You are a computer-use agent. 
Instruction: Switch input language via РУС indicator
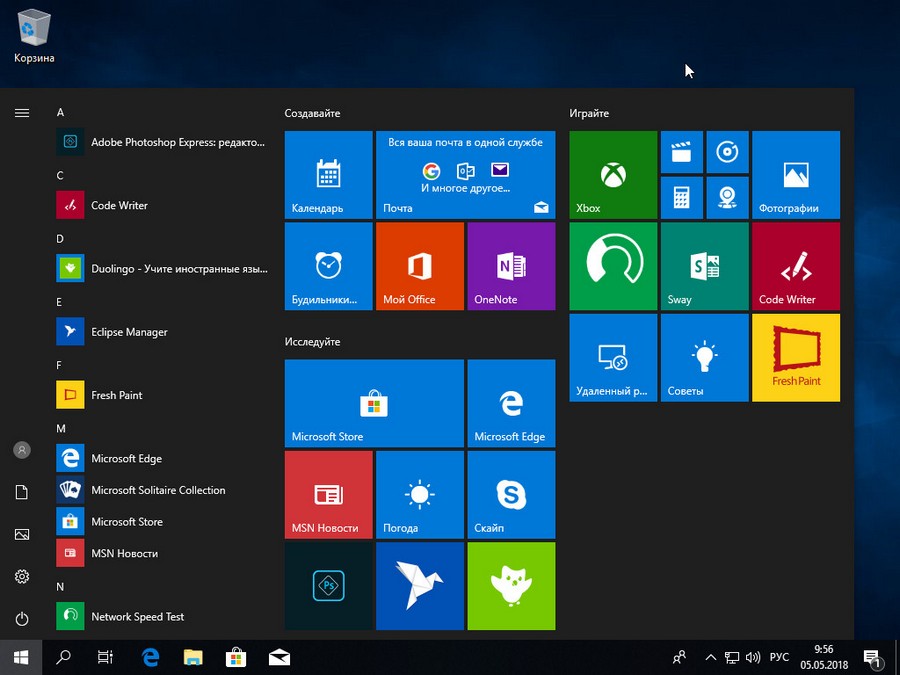[x=779, y=657]
